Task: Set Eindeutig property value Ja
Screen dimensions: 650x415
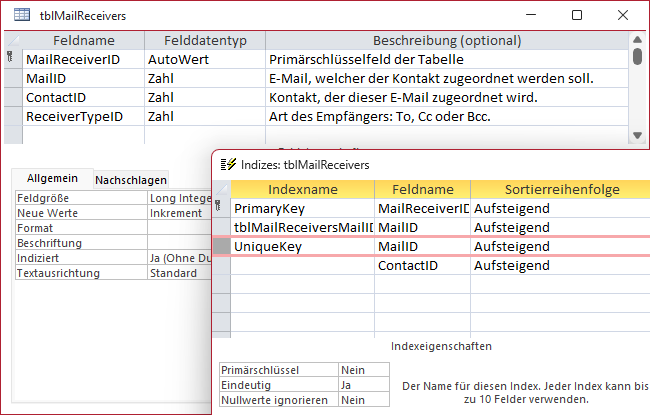Action: pos(364,385)
